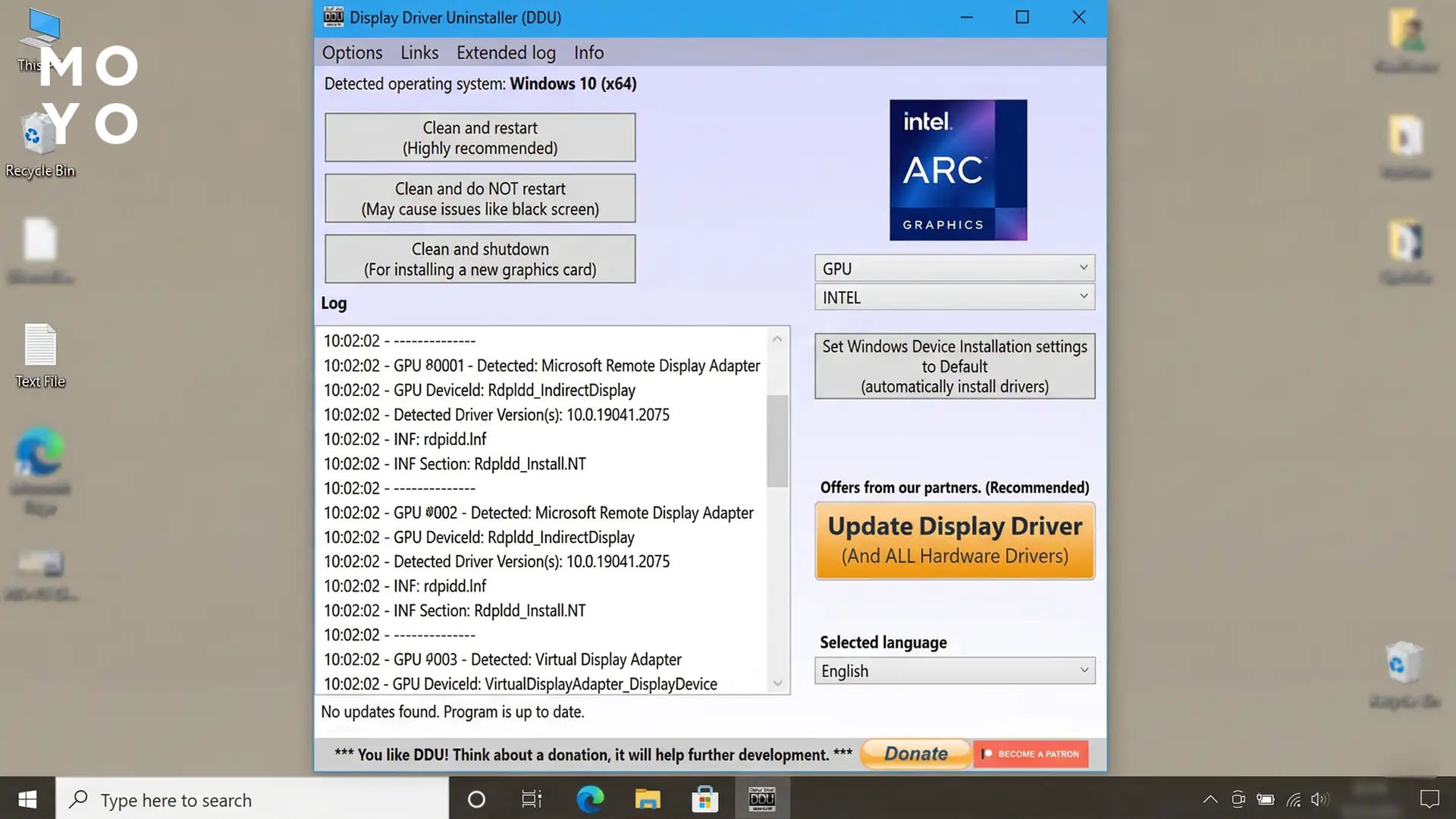This screenshot has width=1456, height=819.
Task: Click the volume icon in system tray
Action: [1320, 799]
